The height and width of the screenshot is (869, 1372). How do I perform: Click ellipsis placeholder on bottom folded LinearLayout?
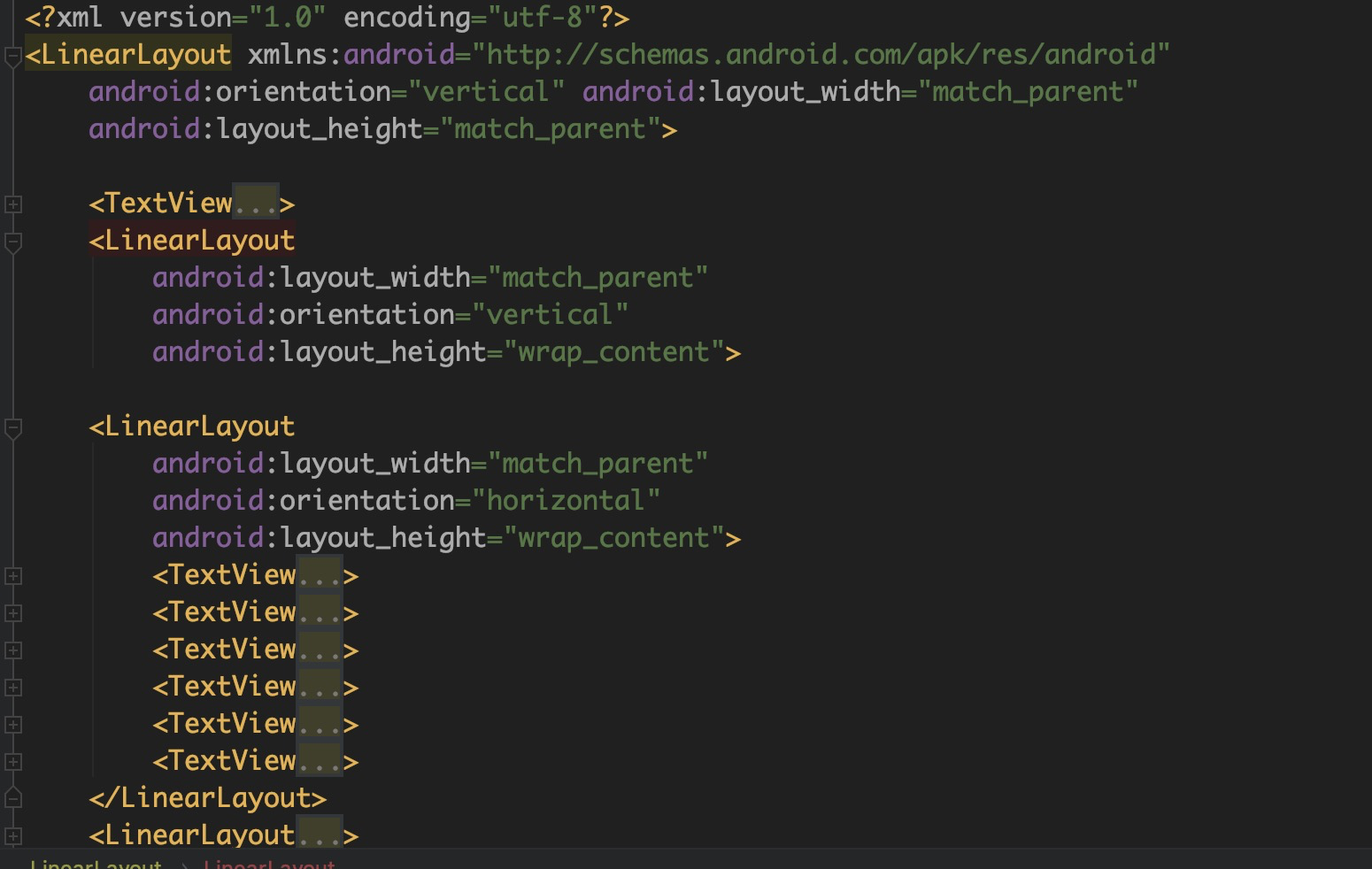pos(319,835)
